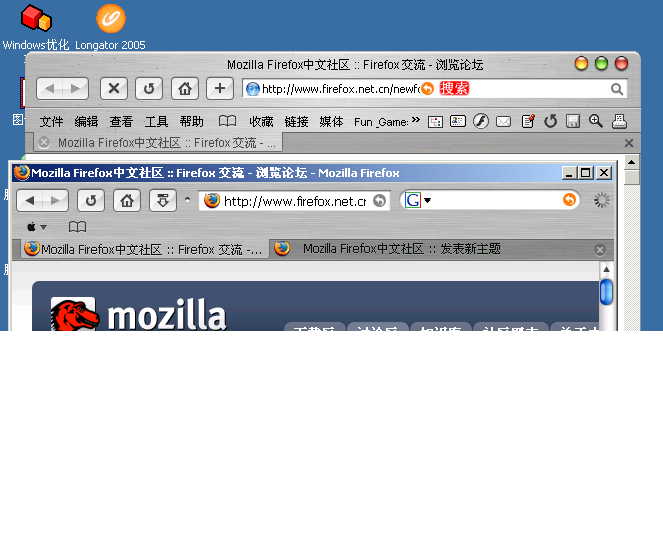Go back in the back browser window

coord(49,89)
